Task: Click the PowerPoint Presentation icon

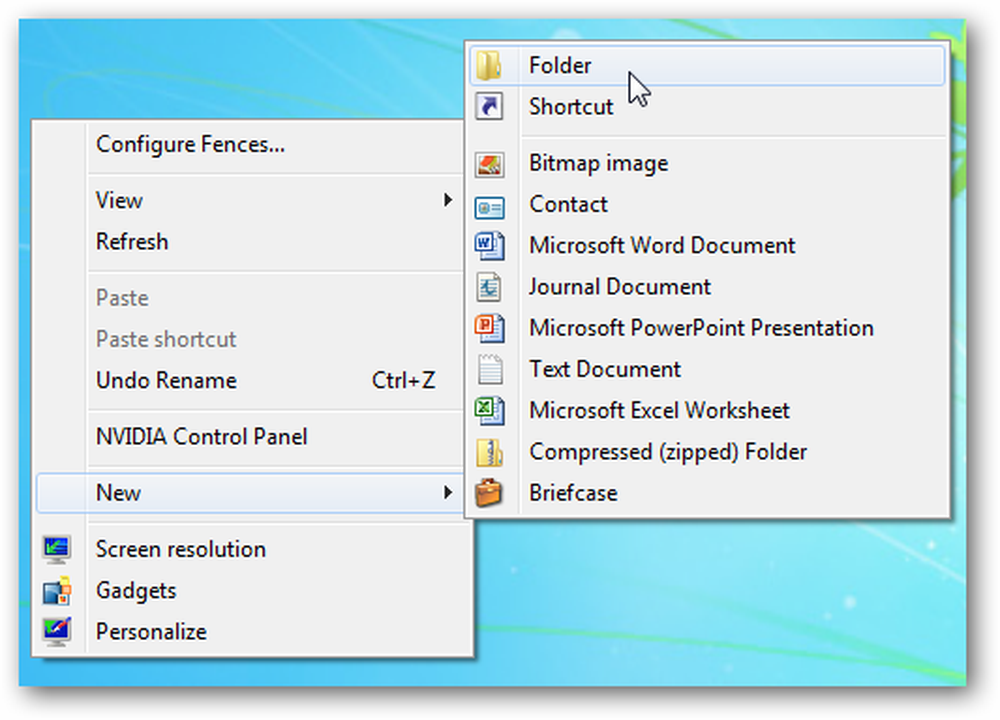Action: pos(489,328)
